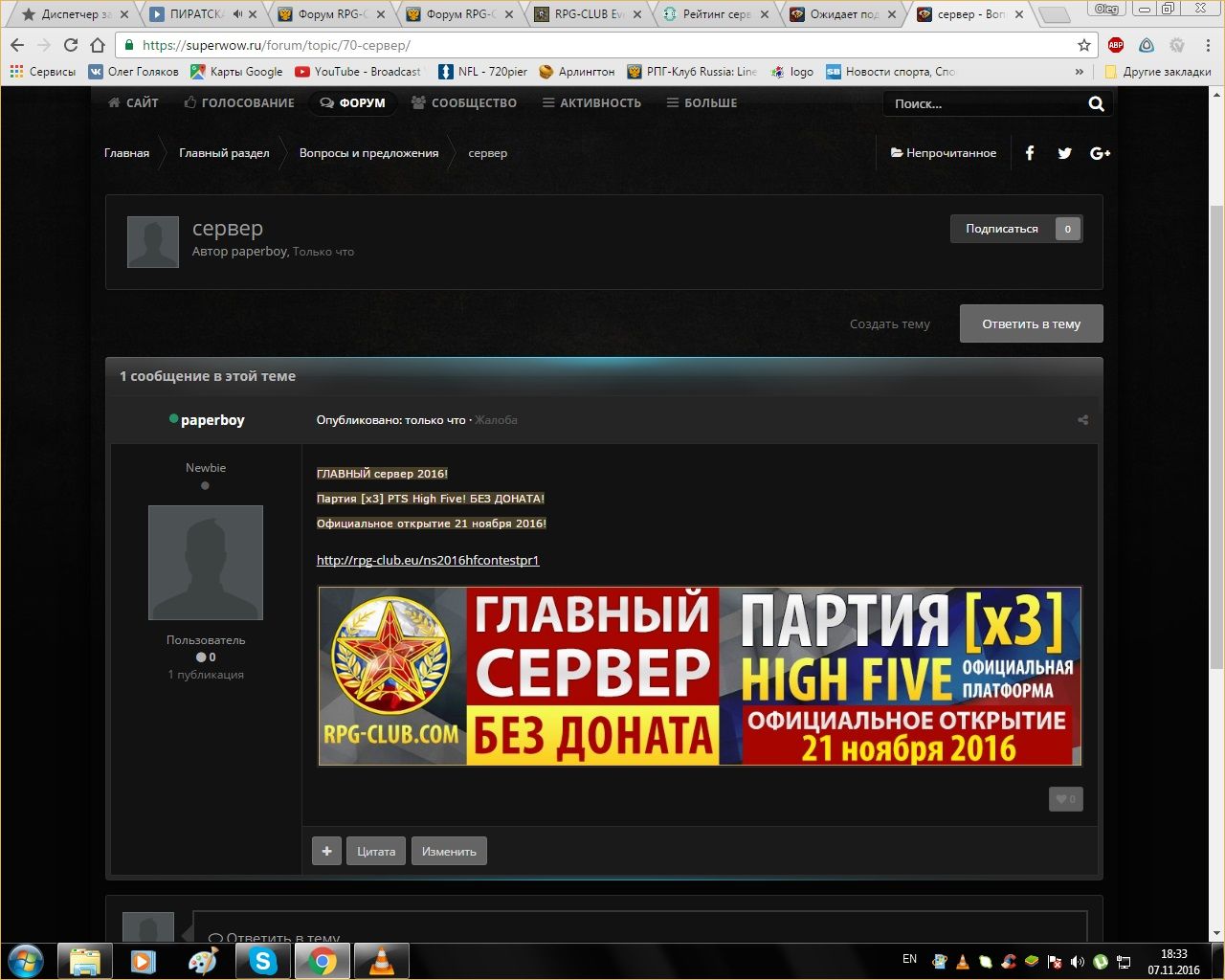Open the Карты Google bookmark

(236, 72)
